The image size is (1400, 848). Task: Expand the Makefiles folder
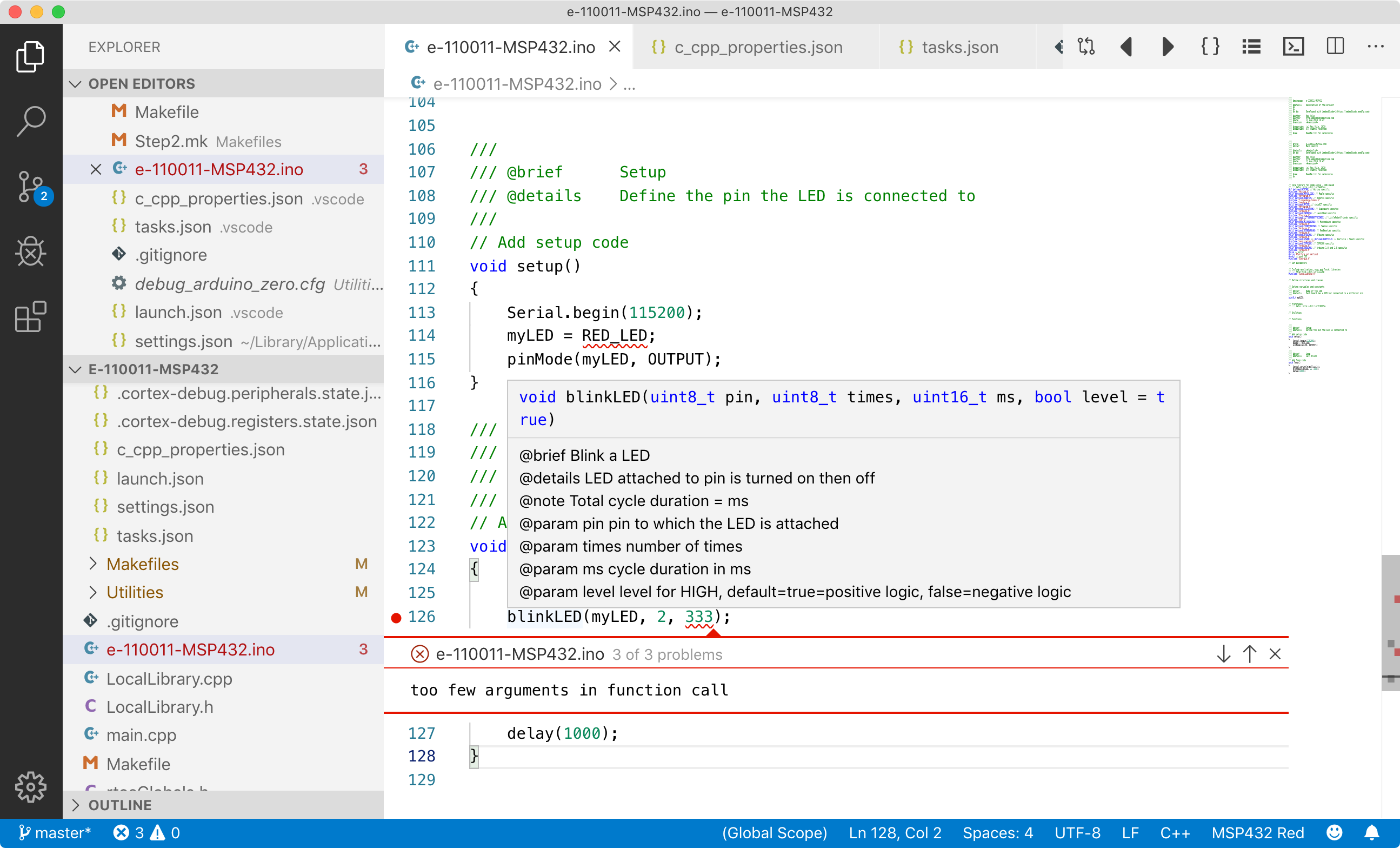click(94, 563)
